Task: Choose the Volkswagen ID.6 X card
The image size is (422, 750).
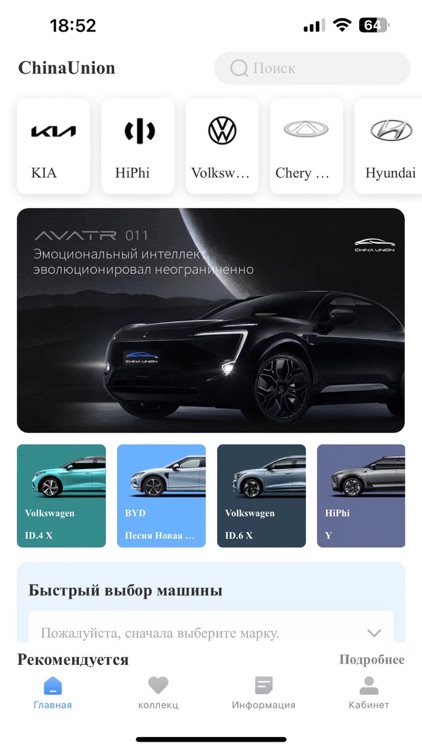Action: [x=261, y=496]
